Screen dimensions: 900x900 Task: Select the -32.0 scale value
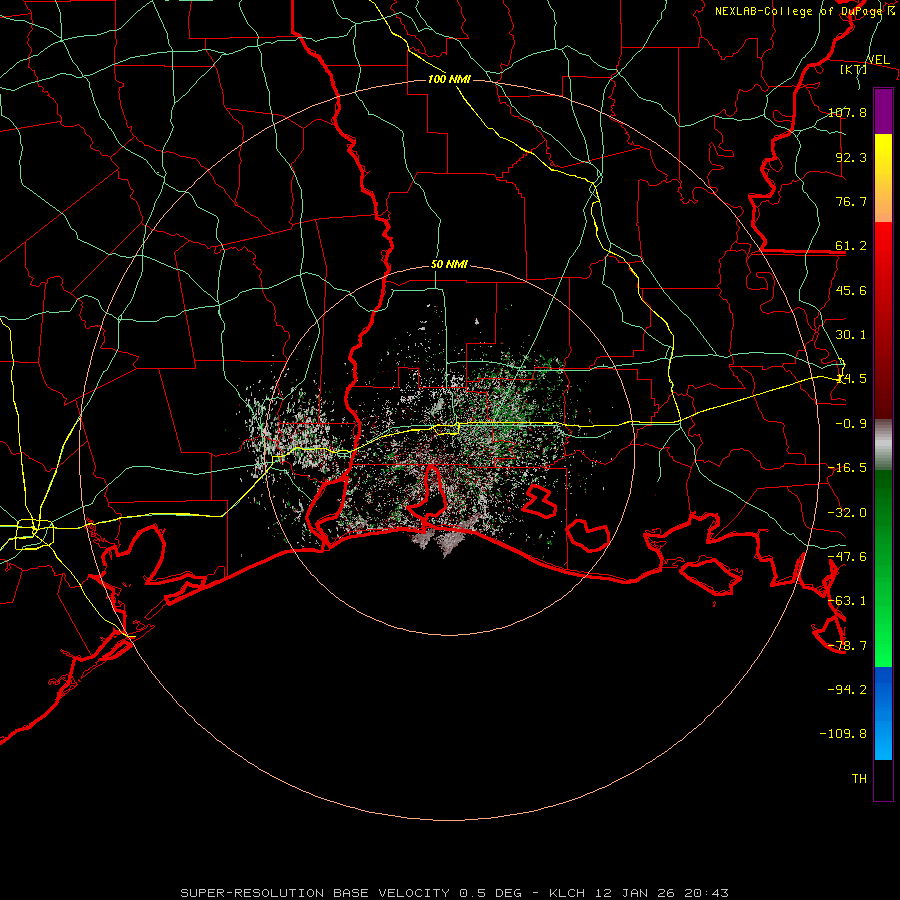pos(847,513)
